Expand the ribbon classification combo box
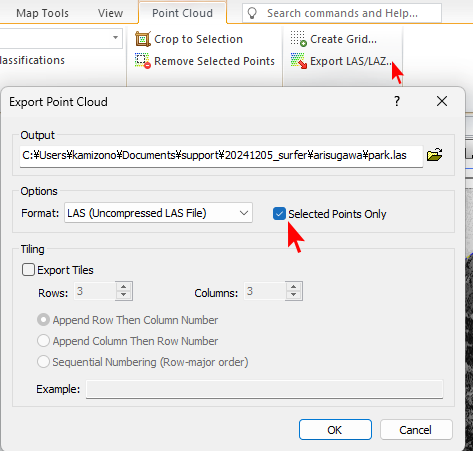This screenshot has height=451, width=473. tap(115, 38)
